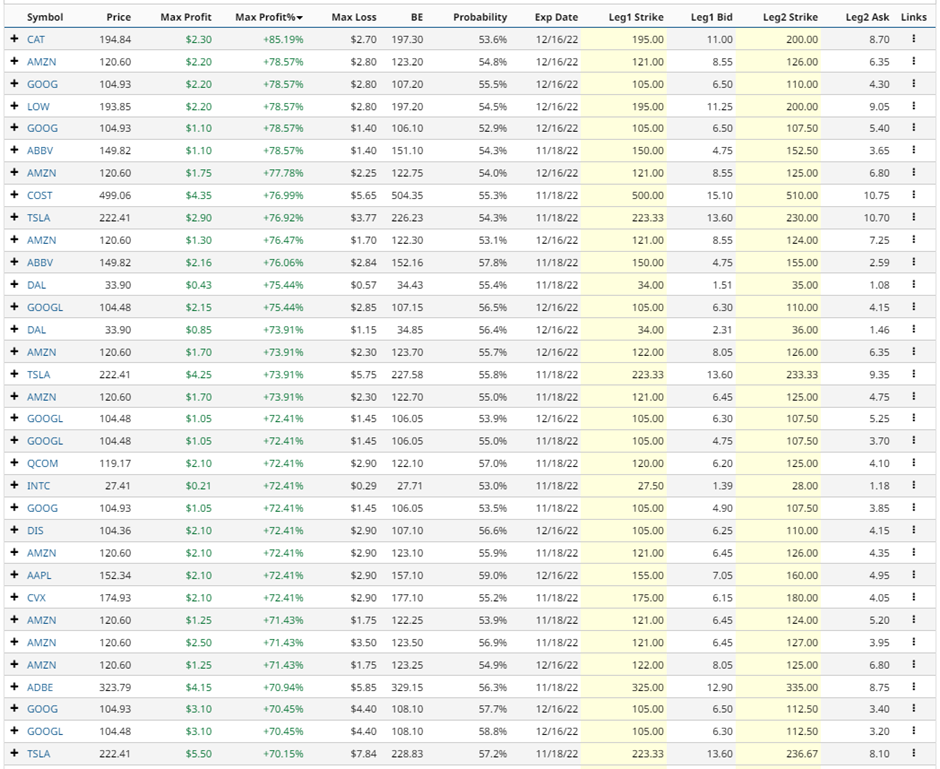Viewport: 940px width, 769px height.
Task: Open the COST symbol link
Action: click(40, 195)
